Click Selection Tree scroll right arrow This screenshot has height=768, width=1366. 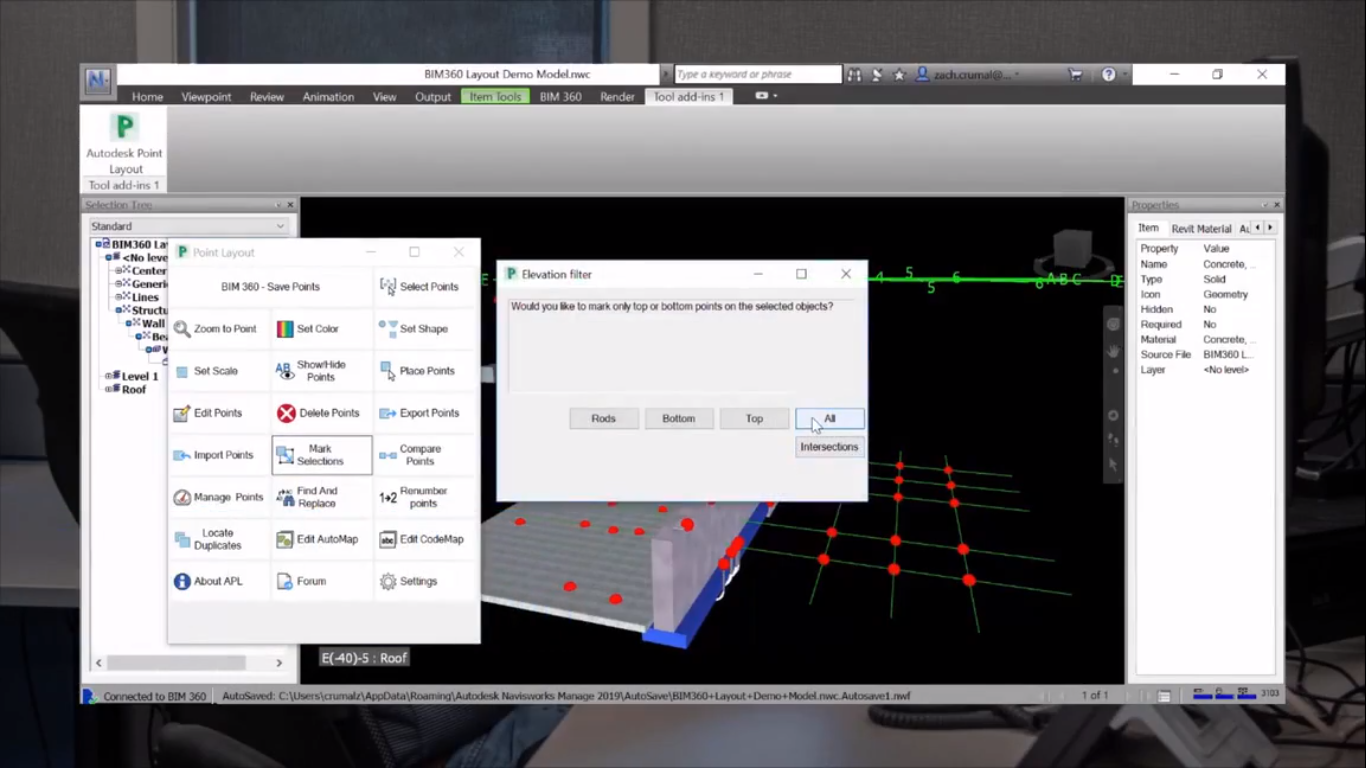pyautogui.click(x=279, y=663)
